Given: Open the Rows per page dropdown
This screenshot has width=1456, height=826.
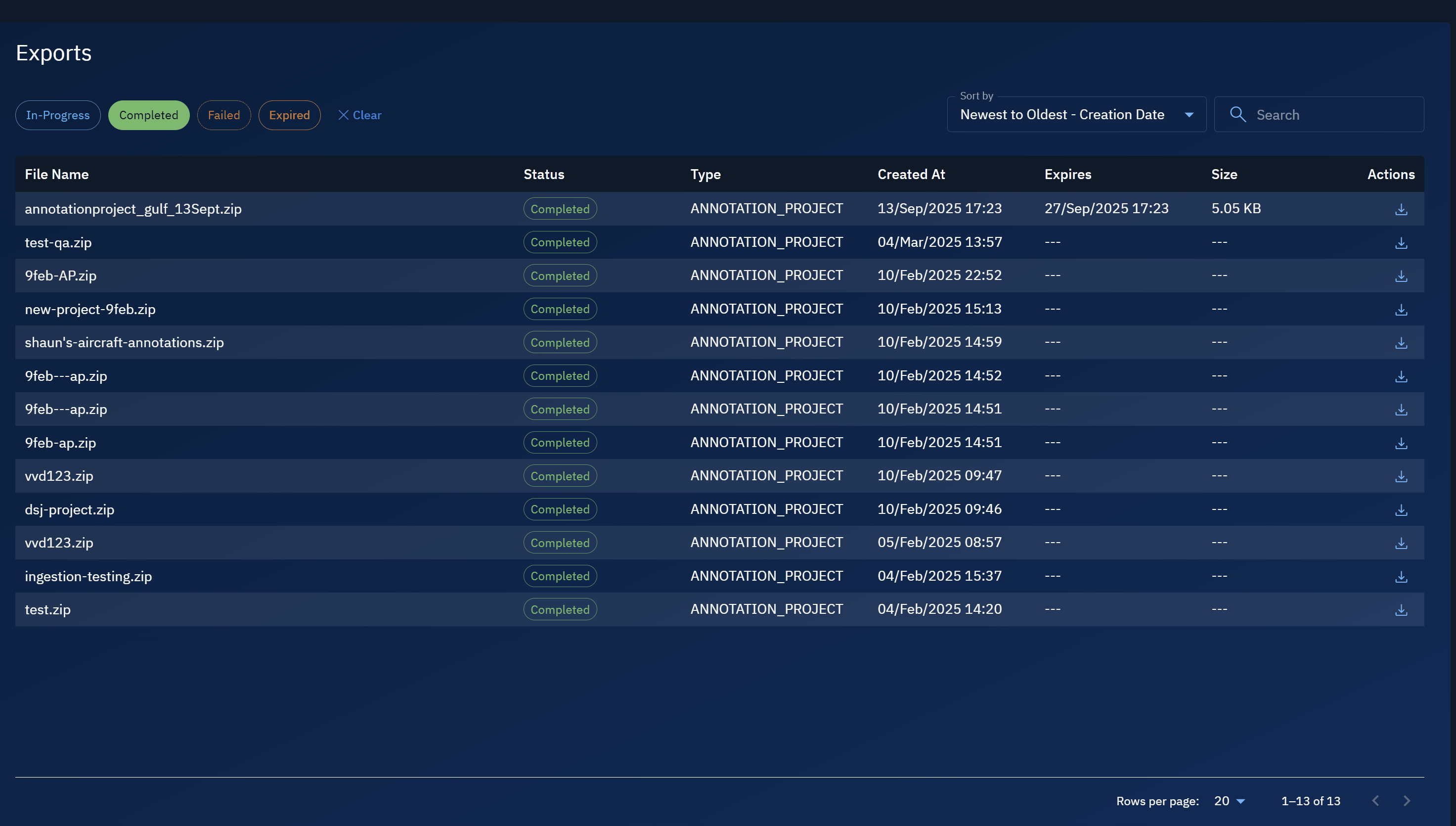Looking at the screenshot, I should 1229,801.
